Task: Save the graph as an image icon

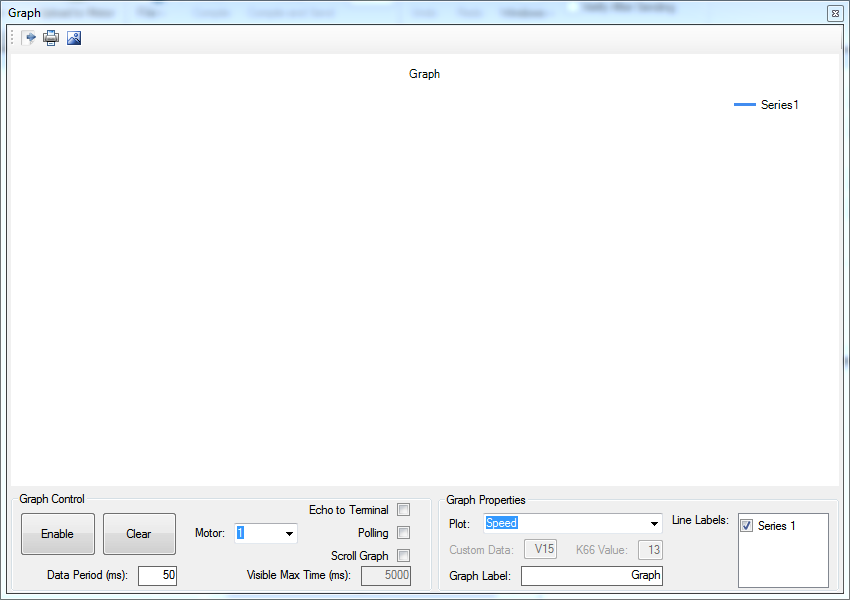Action: tap(73, 38)
